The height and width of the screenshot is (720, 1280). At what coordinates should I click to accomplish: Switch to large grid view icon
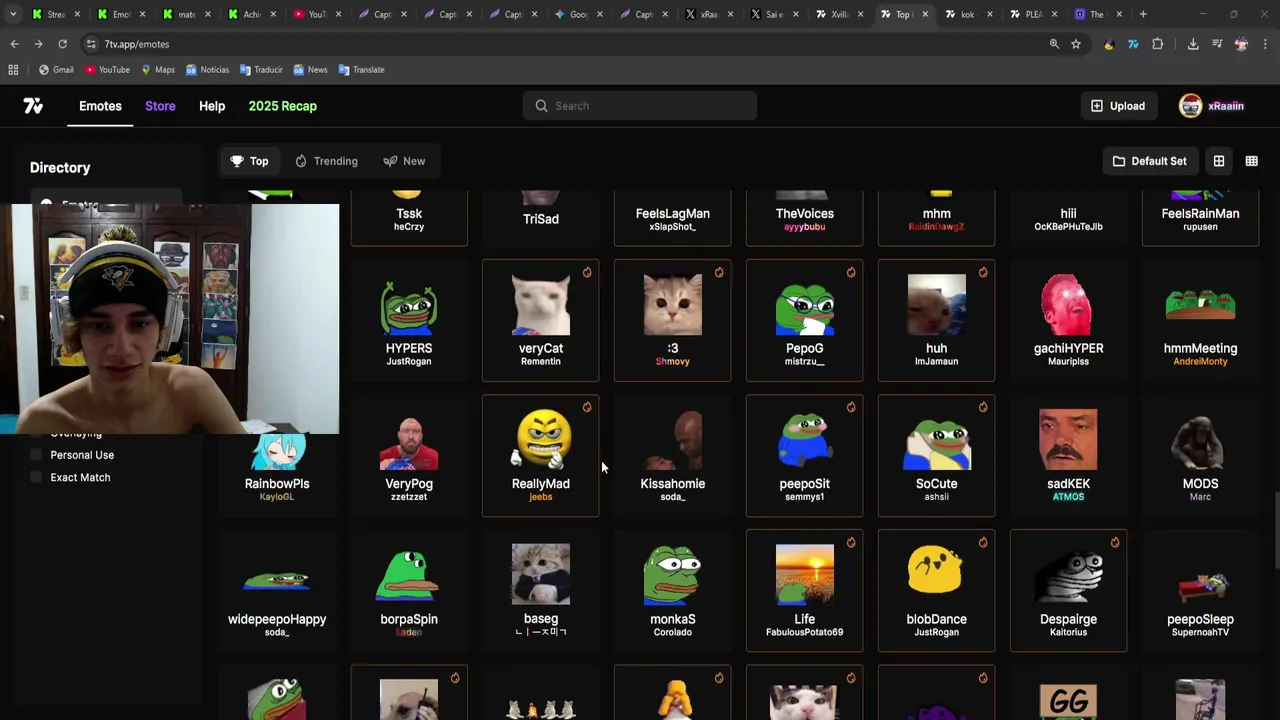[x=1219, y=161]
